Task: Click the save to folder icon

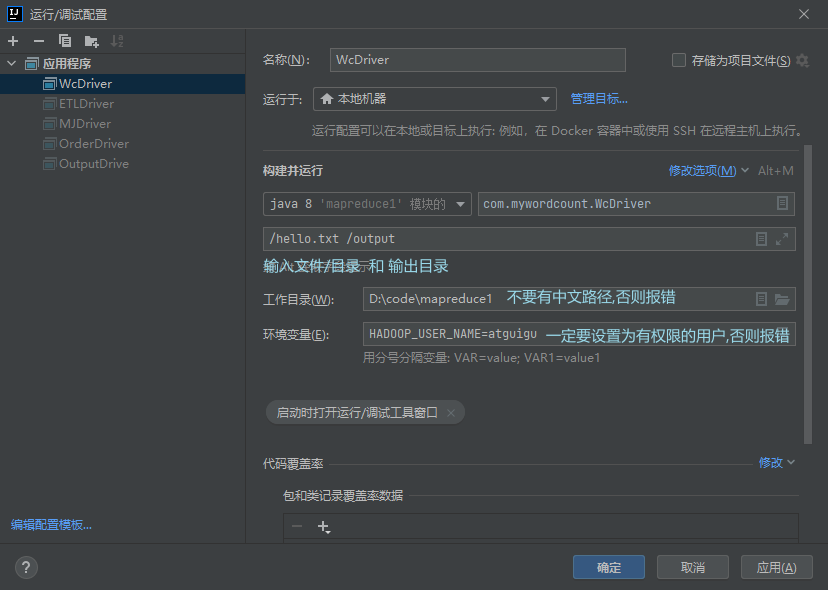Action: (92, 41)
